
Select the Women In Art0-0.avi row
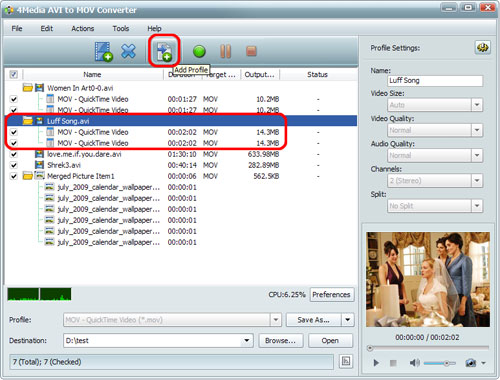tap(181, 88)
